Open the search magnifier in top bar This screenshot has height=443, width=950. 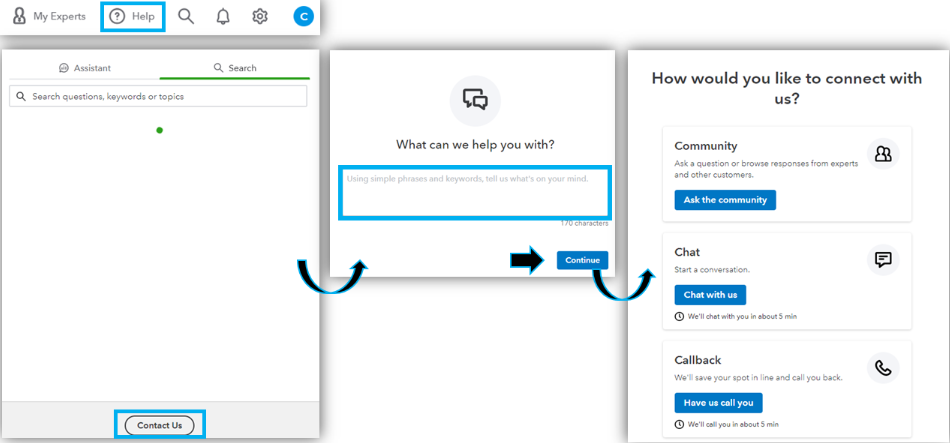point(186,16)
